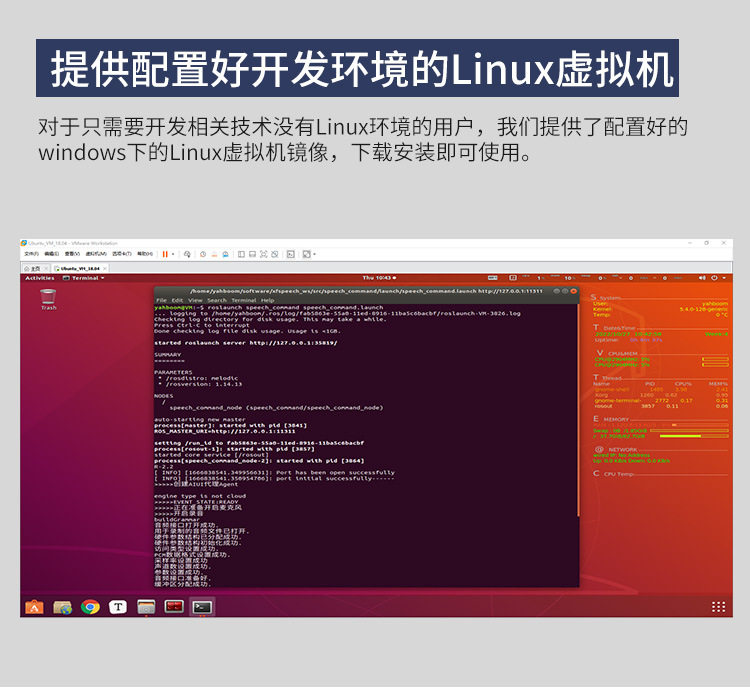Open the terminal window File menu
The image size is (750, 688).
(x=162, y=300)
